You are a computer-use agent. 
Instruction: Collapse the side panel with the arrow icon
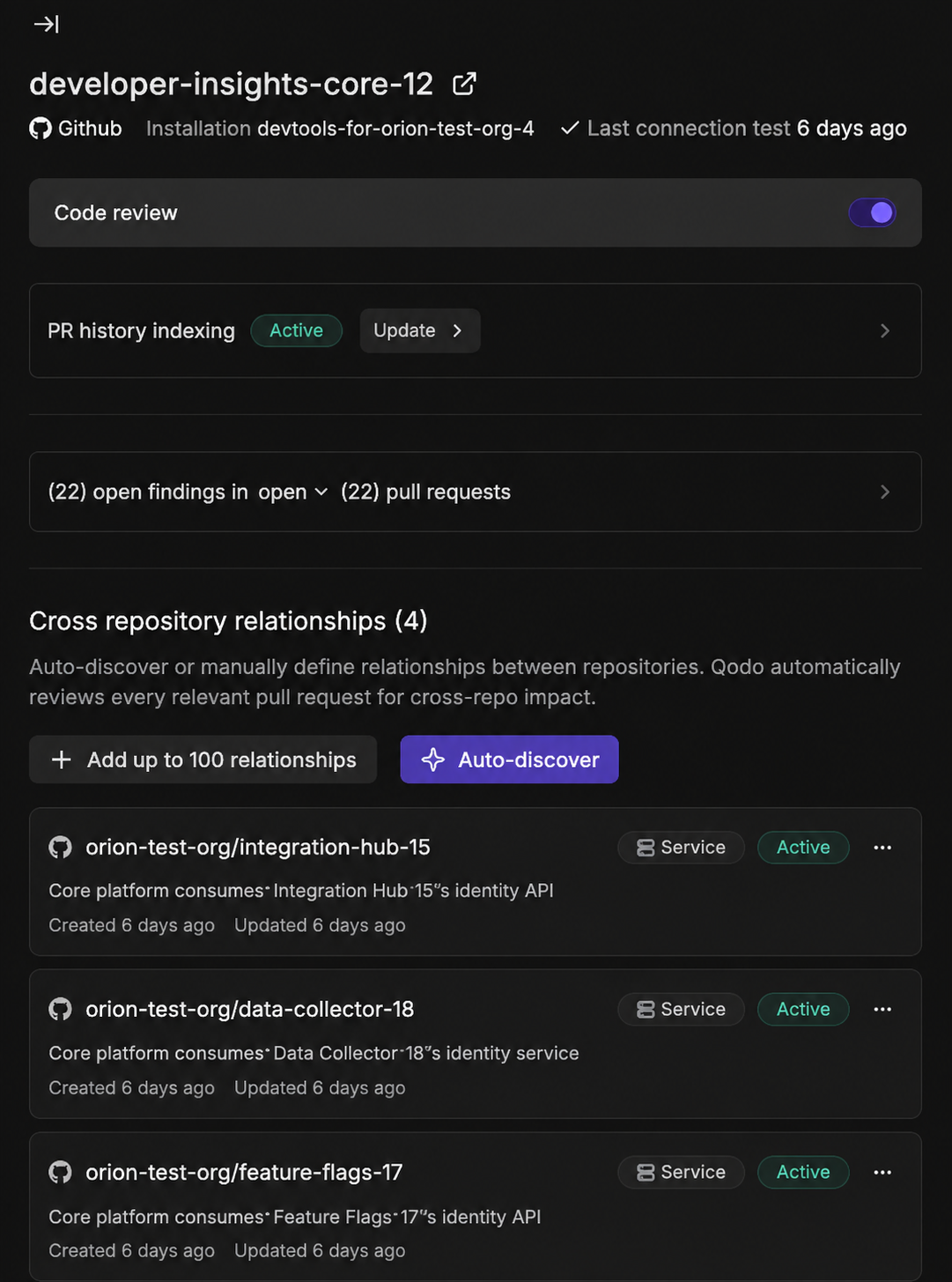[x=46, y=24]
